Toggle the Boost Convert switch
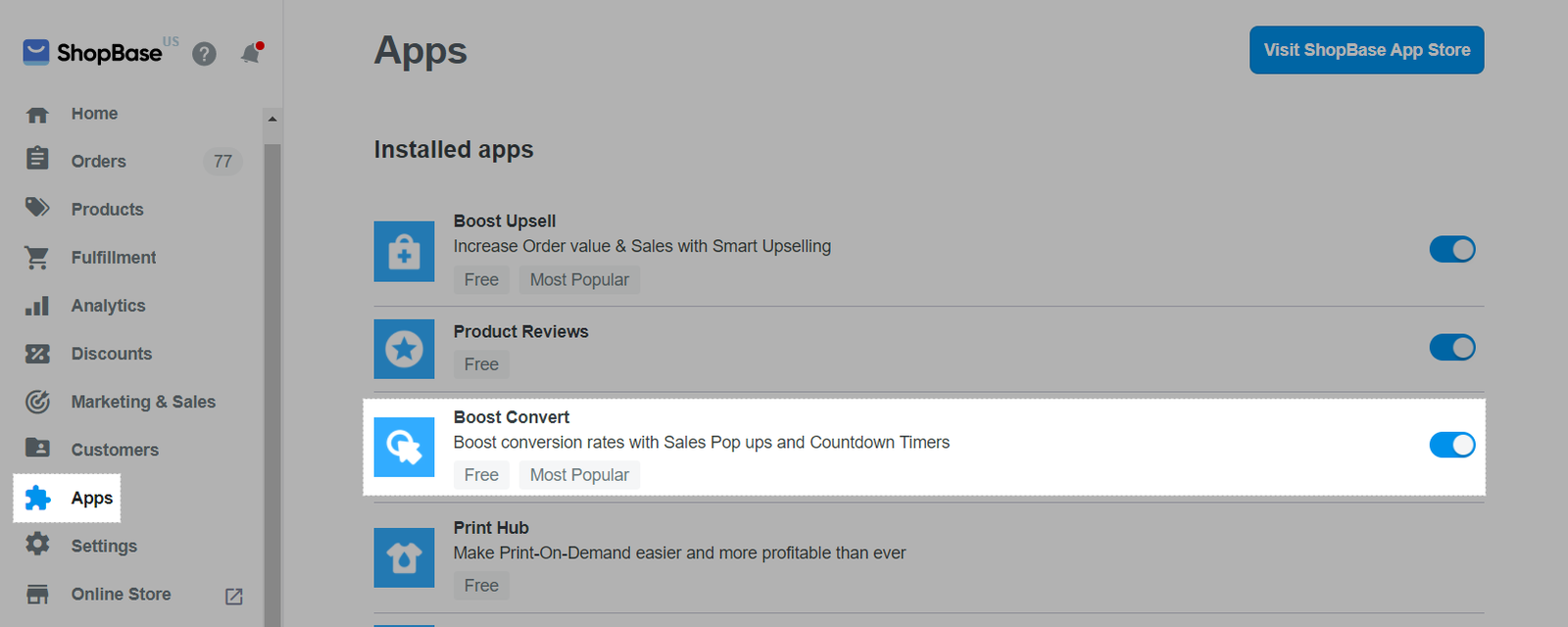 [x=1451, y=445]
